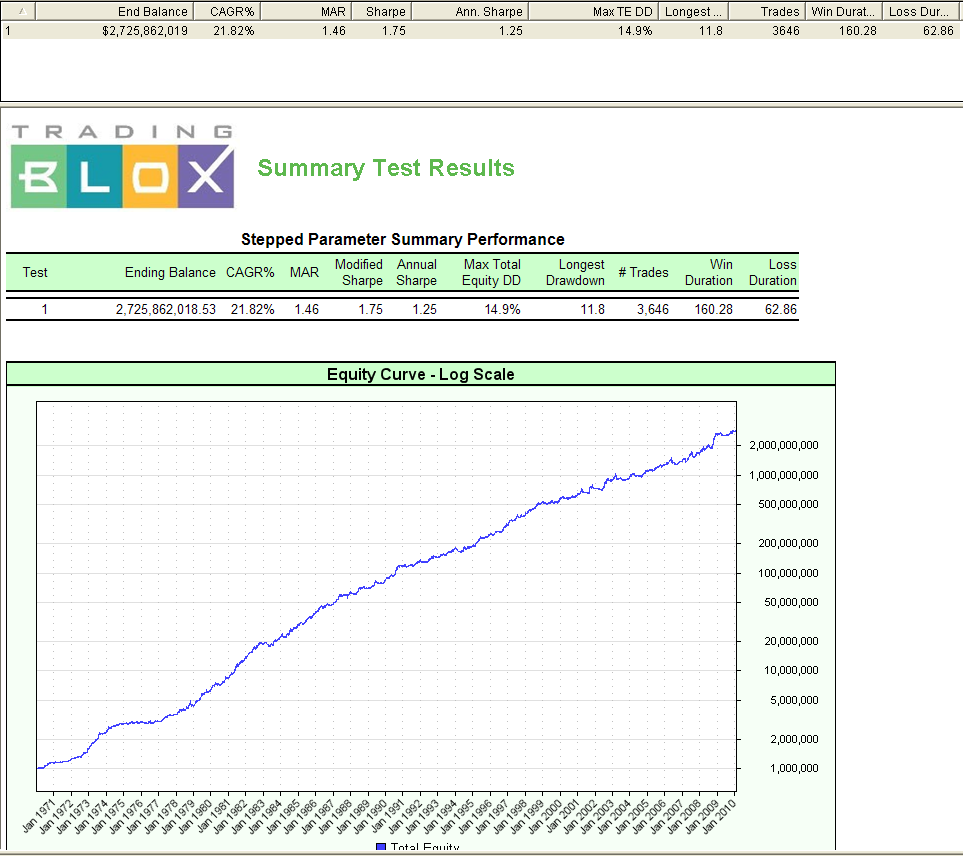Click the Equity Curve - Log Scale title

tap(420, 374)
